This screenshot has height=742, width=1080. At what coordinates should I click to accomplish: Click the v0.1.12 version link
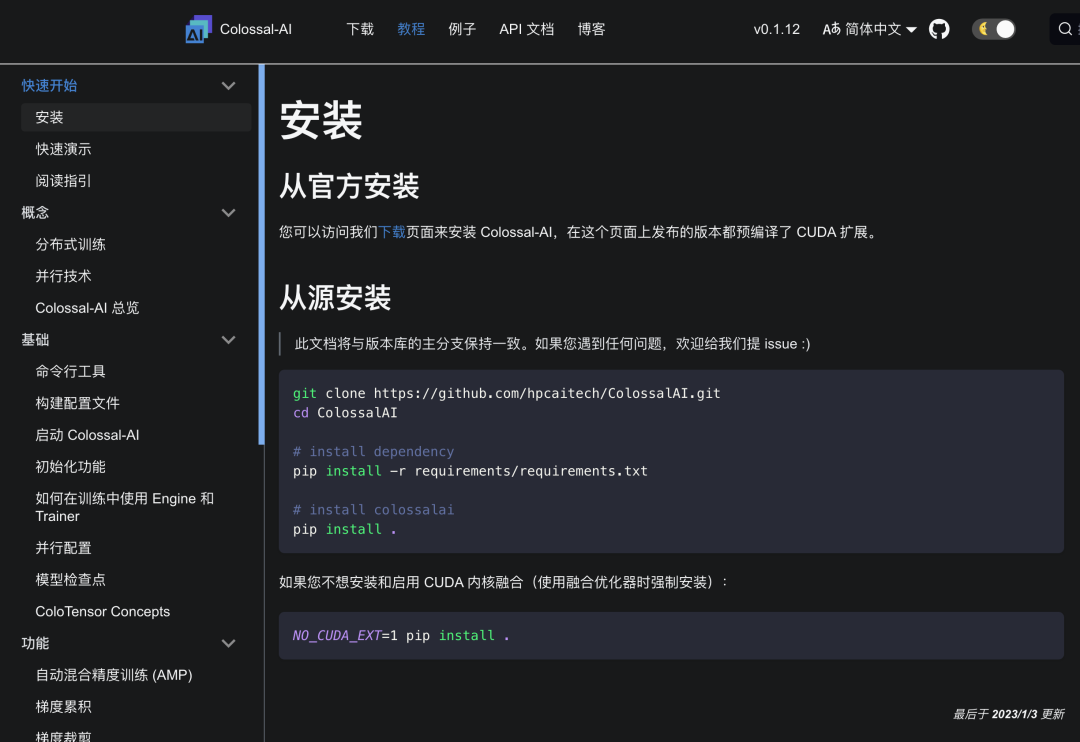point(776,29)
